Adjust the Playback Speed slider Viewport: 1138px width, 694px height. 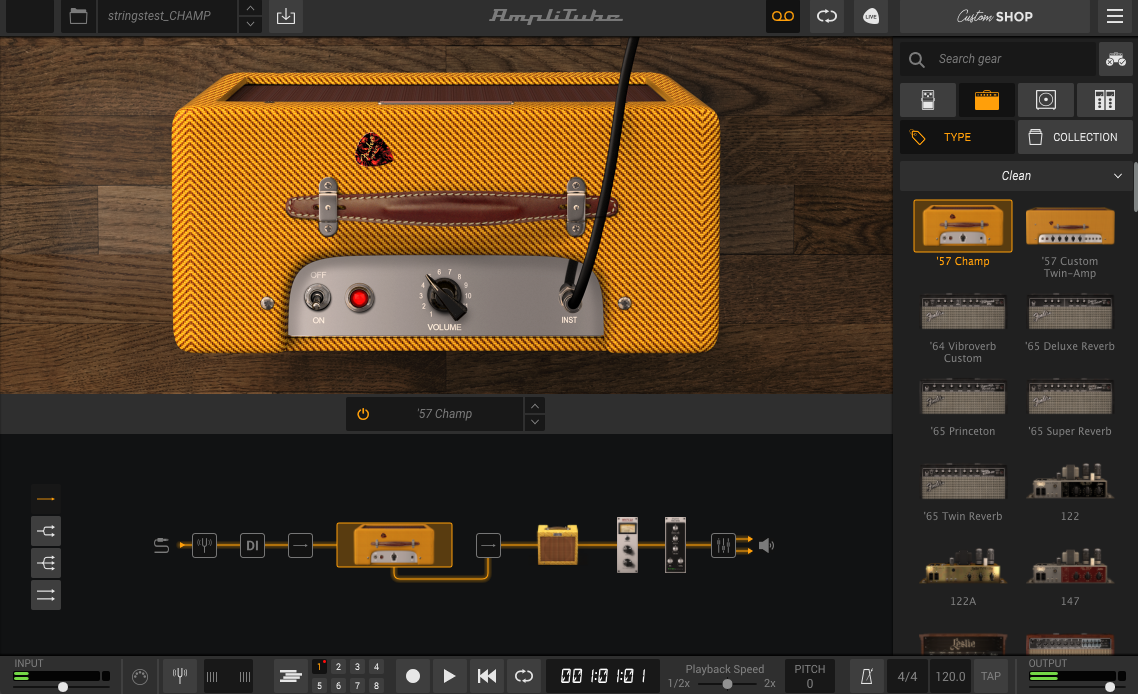(x=727, y=684)
